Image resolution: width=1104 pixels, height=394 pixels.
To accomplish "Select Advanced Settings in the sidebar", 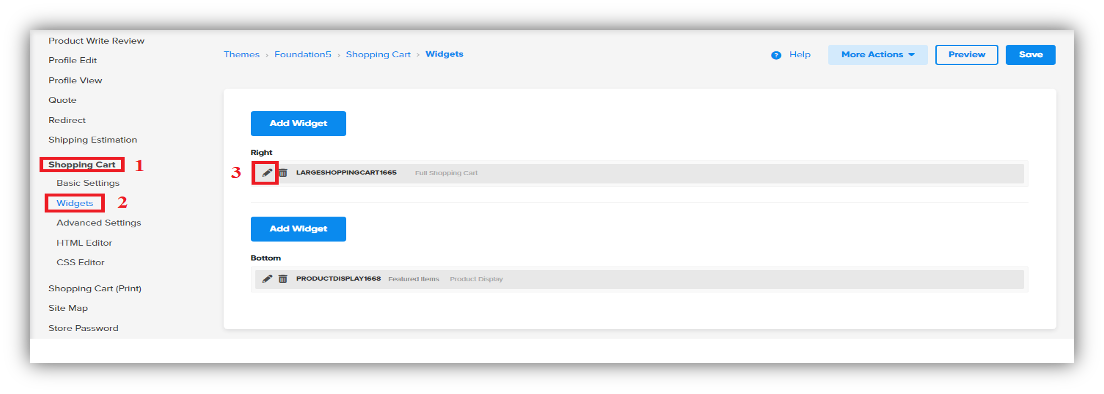I will point(99,222).
